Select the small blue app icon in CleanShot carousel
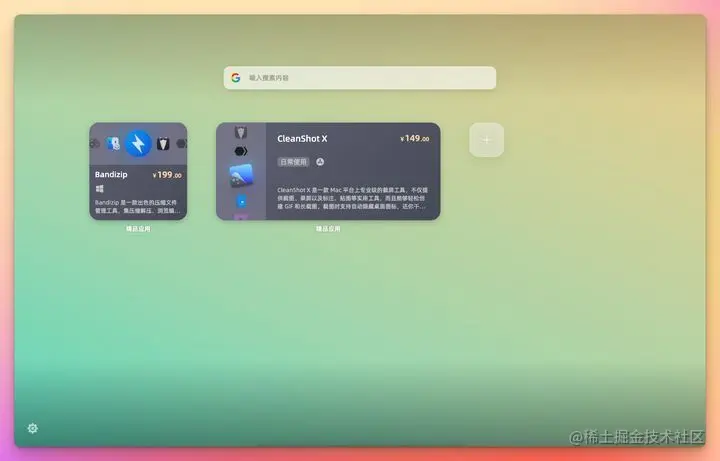 (x=241, y=202)
